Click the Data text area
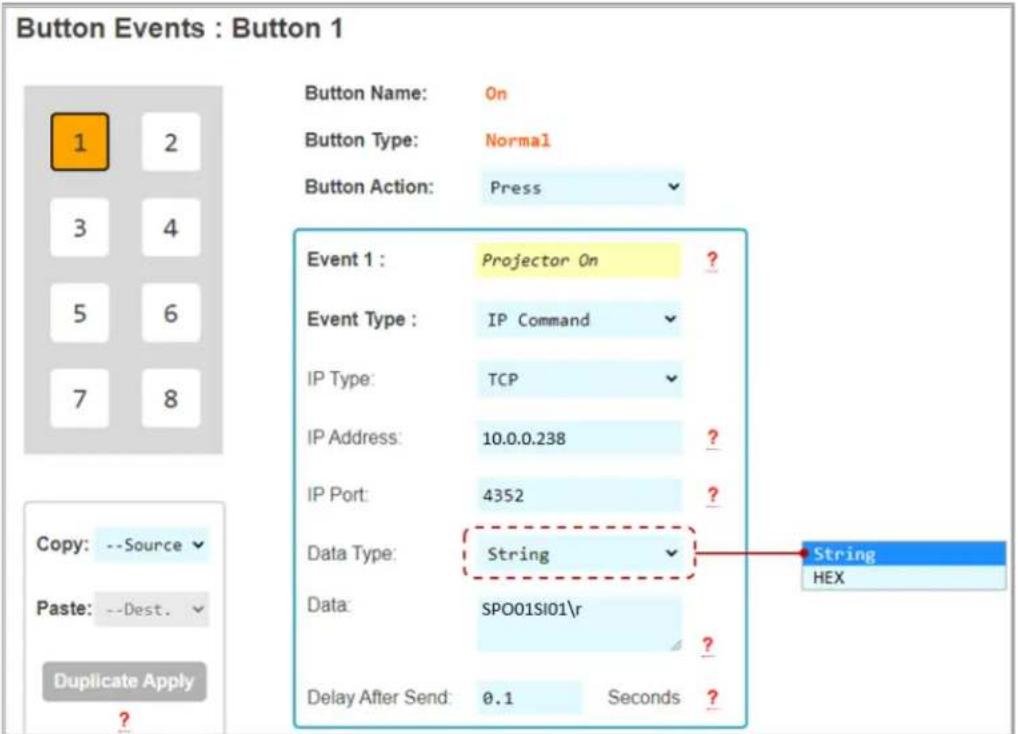The height and width of the screenshot is (734, 1018). click(579, 624)
